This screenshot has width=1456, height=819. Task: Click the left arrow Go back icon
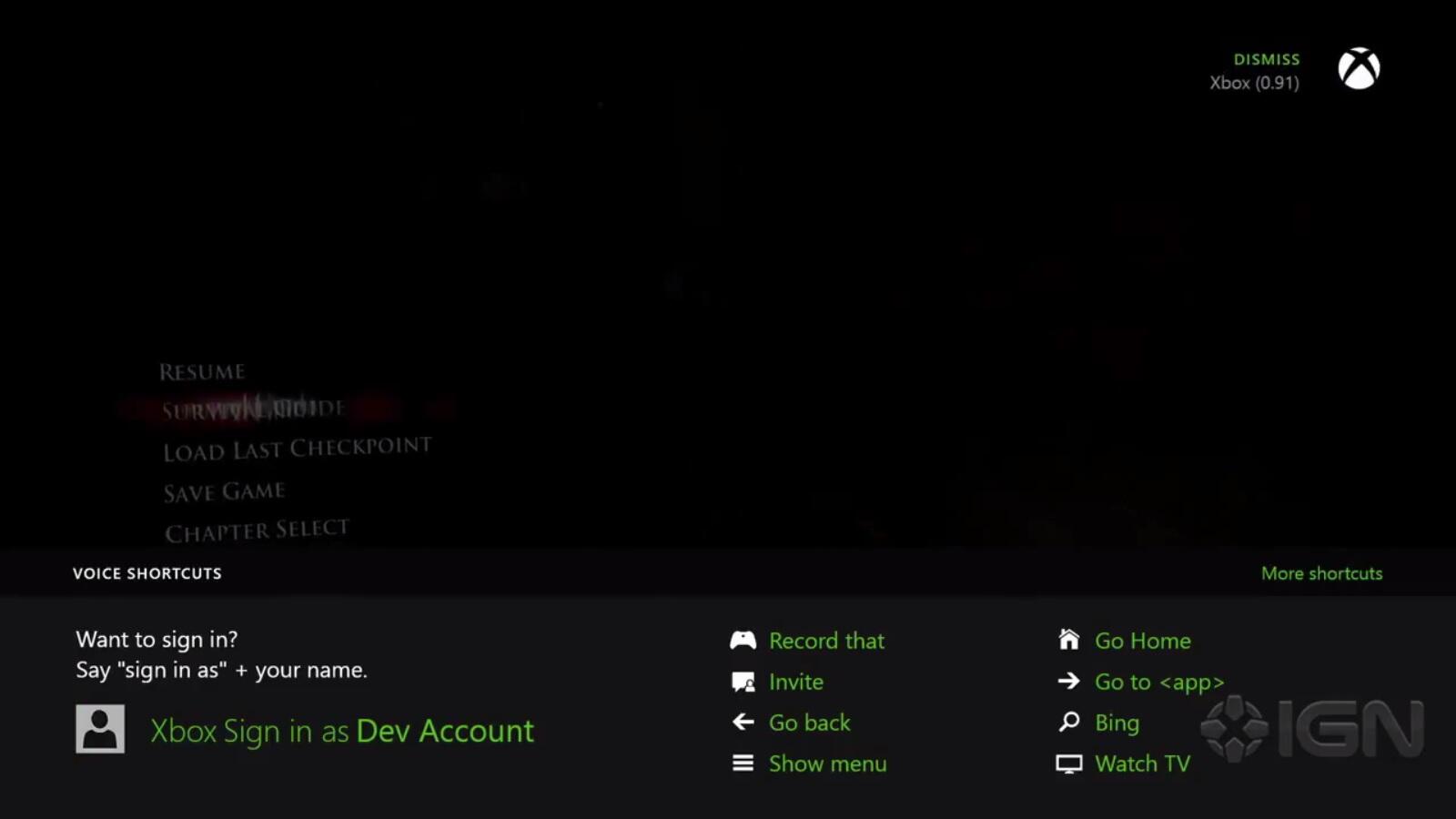[743, 723]
